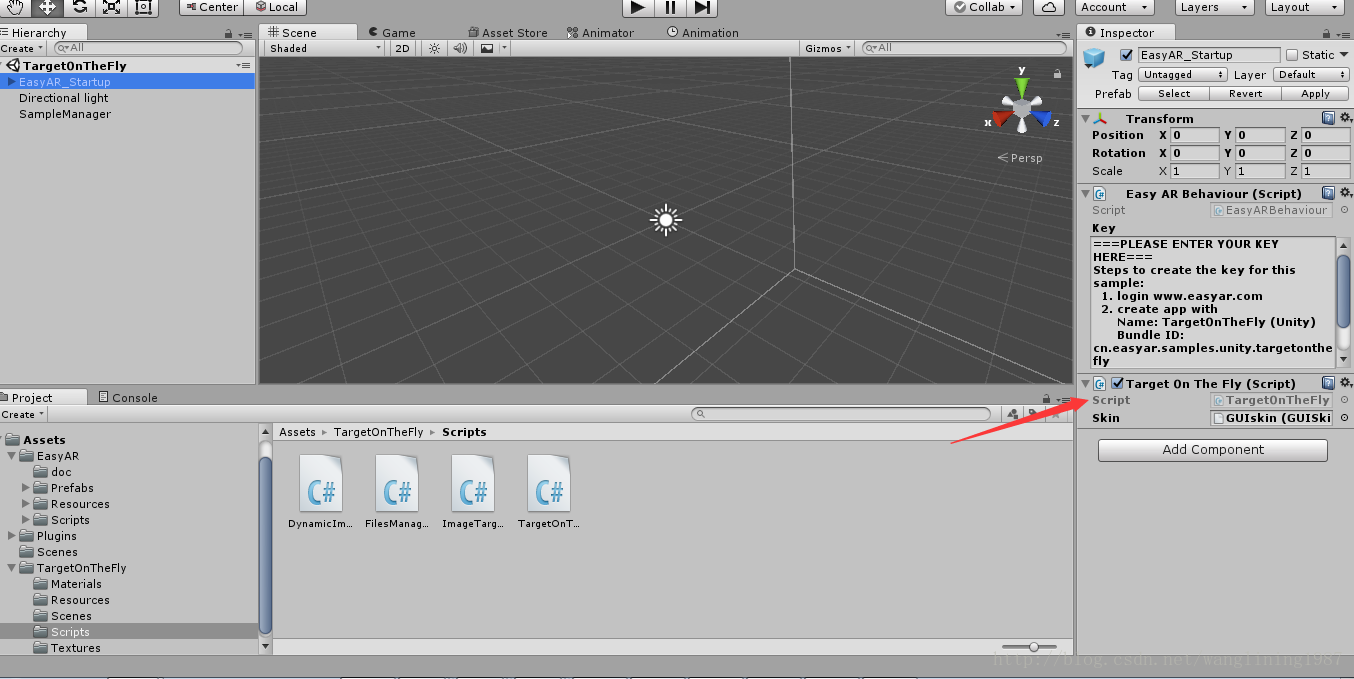Open Transform component help icon
This screenshot has width=1354, height=679.
[1328, 118]
